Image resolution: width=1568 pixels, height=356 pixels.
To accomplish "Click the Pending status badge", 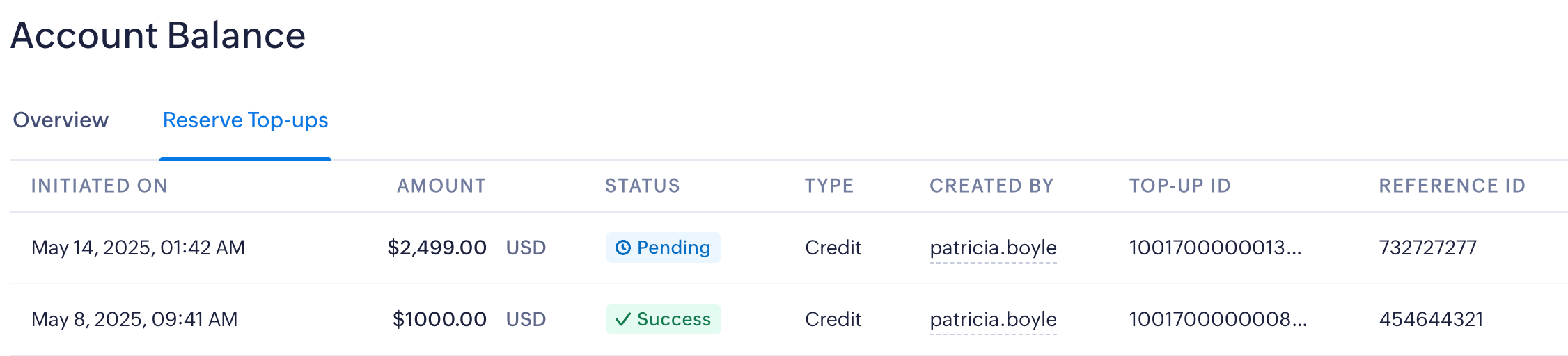I will (x=664, y=248).
